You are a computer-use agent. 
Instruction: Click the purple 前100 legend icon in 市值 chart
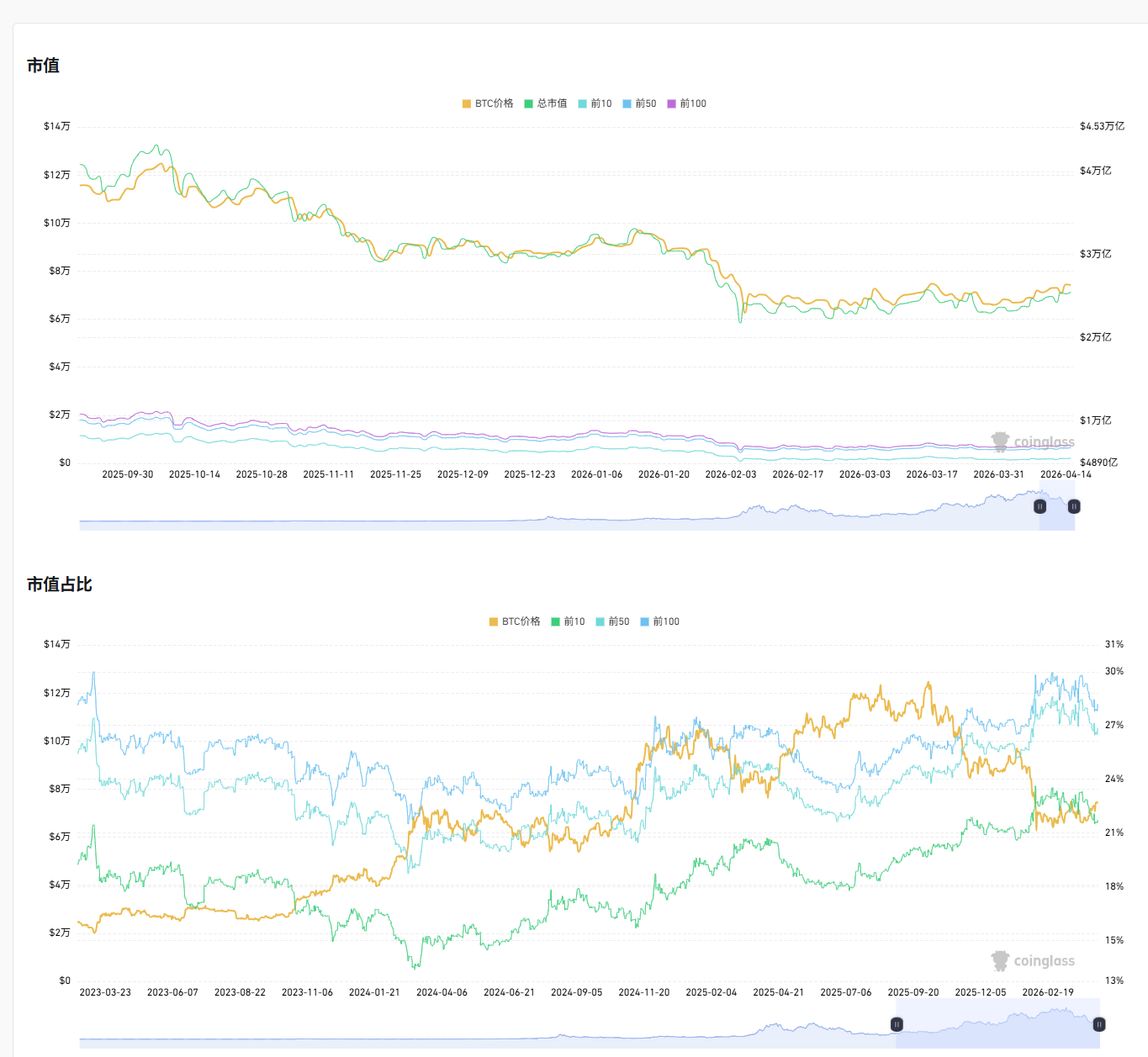pyautogui.click(x=671, y=103)
